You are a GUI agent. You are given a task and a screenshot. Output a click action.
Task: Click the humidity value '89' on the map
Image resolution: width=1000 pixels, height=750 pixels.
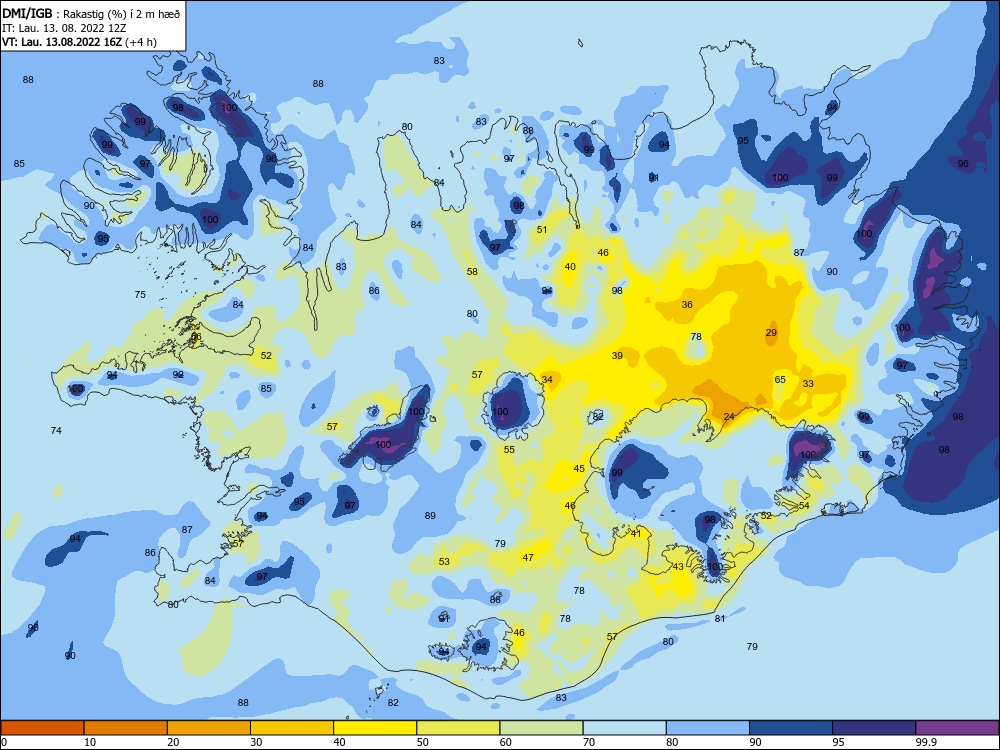click(x=430, y=515)
